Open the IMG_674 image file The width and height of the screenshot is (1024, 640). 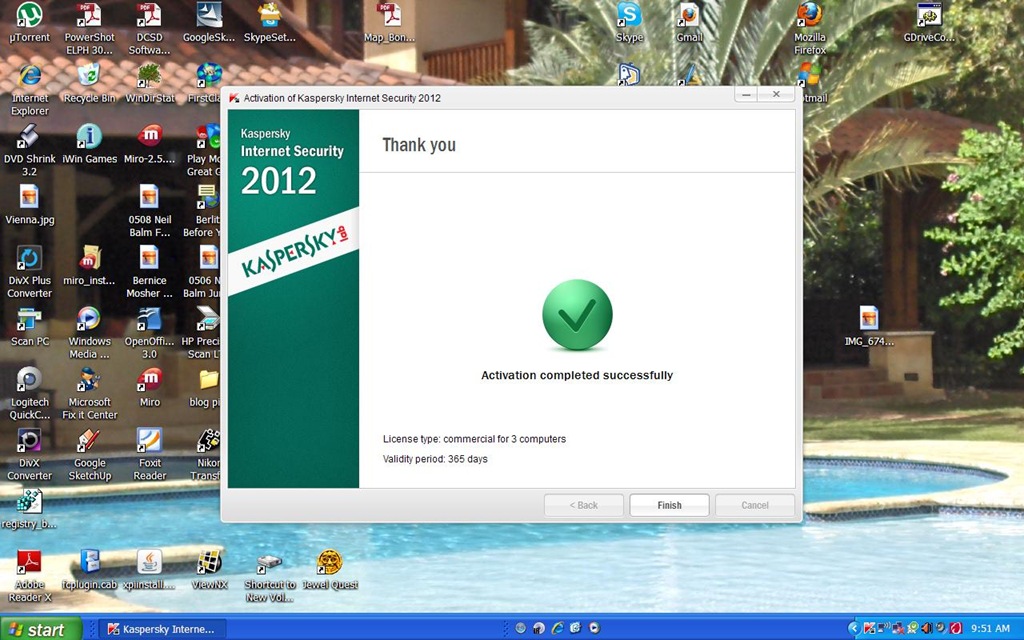click(x=869, y=327)
